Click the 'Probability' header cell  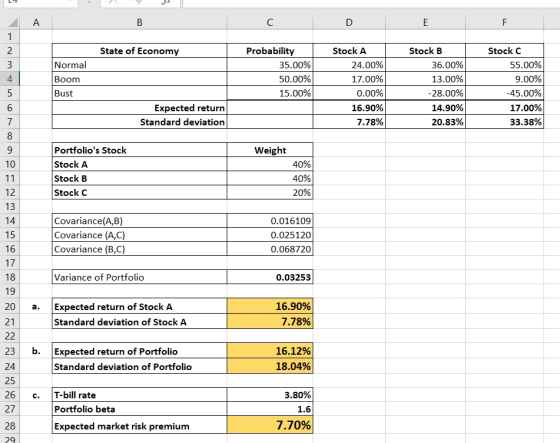click(x=270, y=51)
